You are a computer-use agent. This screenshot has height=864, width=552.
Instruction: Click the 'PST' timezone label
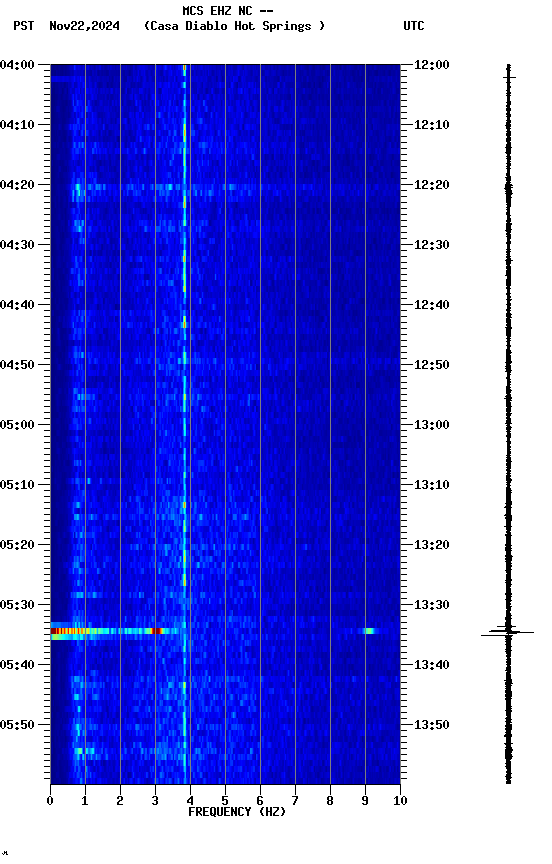coord(24,26)
